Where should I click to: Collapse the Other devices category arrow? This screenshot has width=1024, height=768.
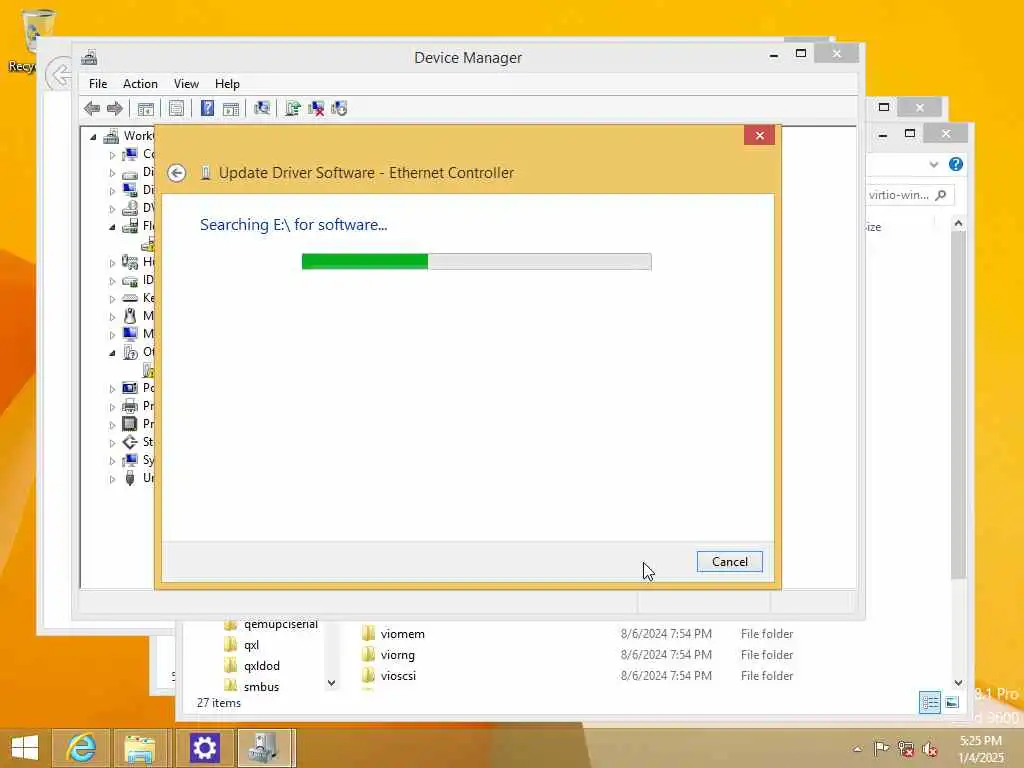[112, 353]
